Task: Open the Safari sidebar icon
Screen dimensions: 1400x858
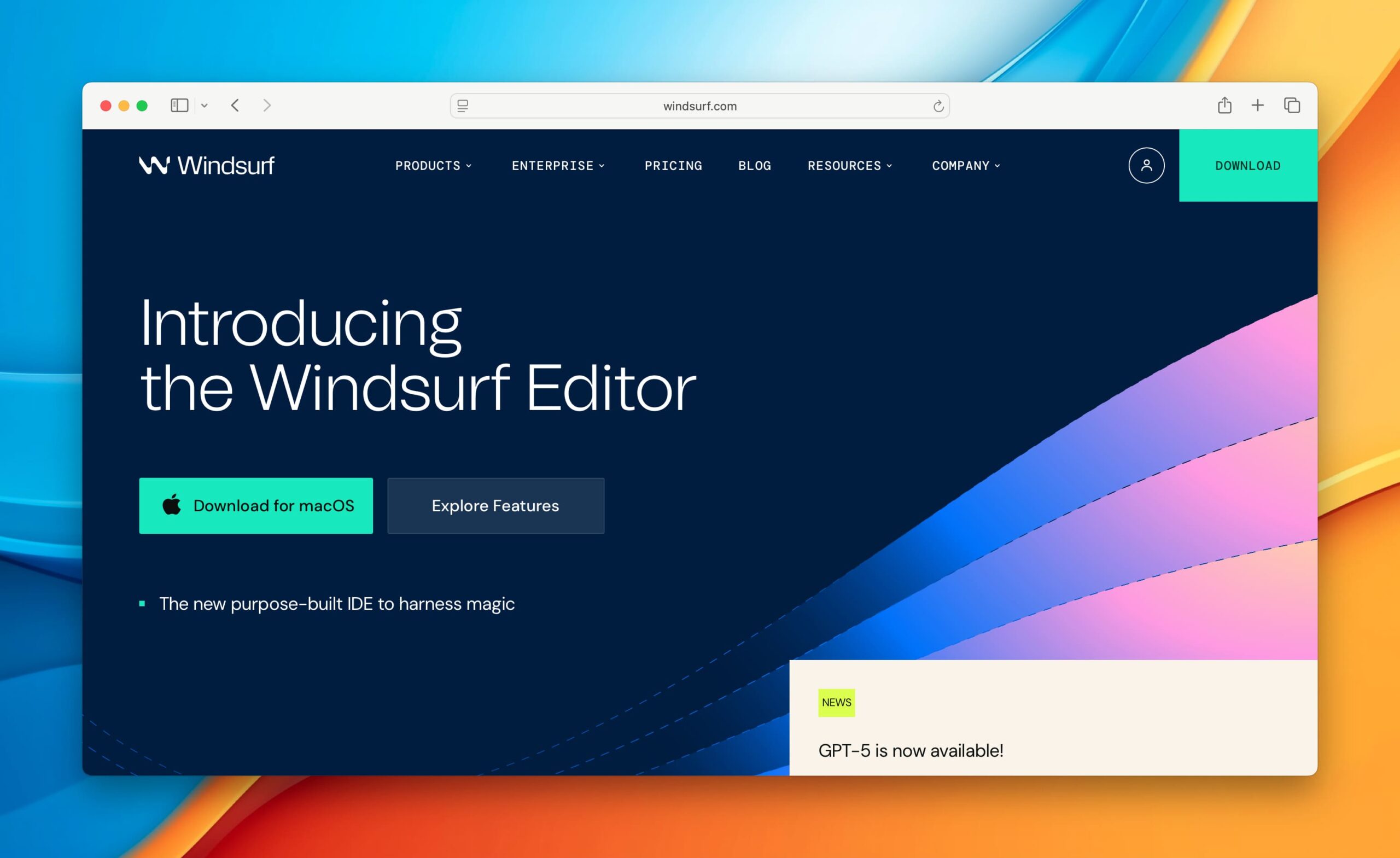Action: 179,105
